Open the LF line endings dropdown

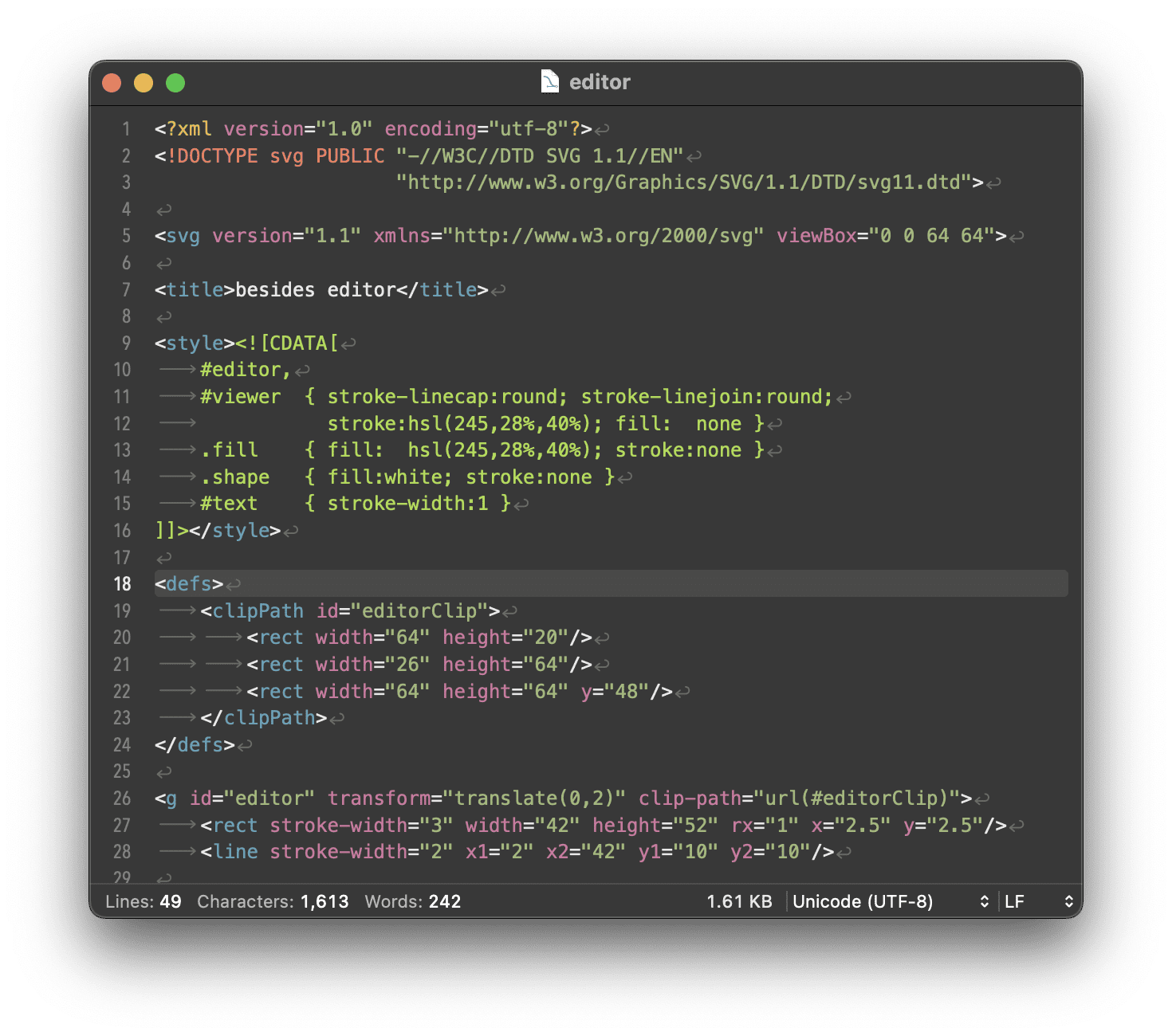[1040, 901]
